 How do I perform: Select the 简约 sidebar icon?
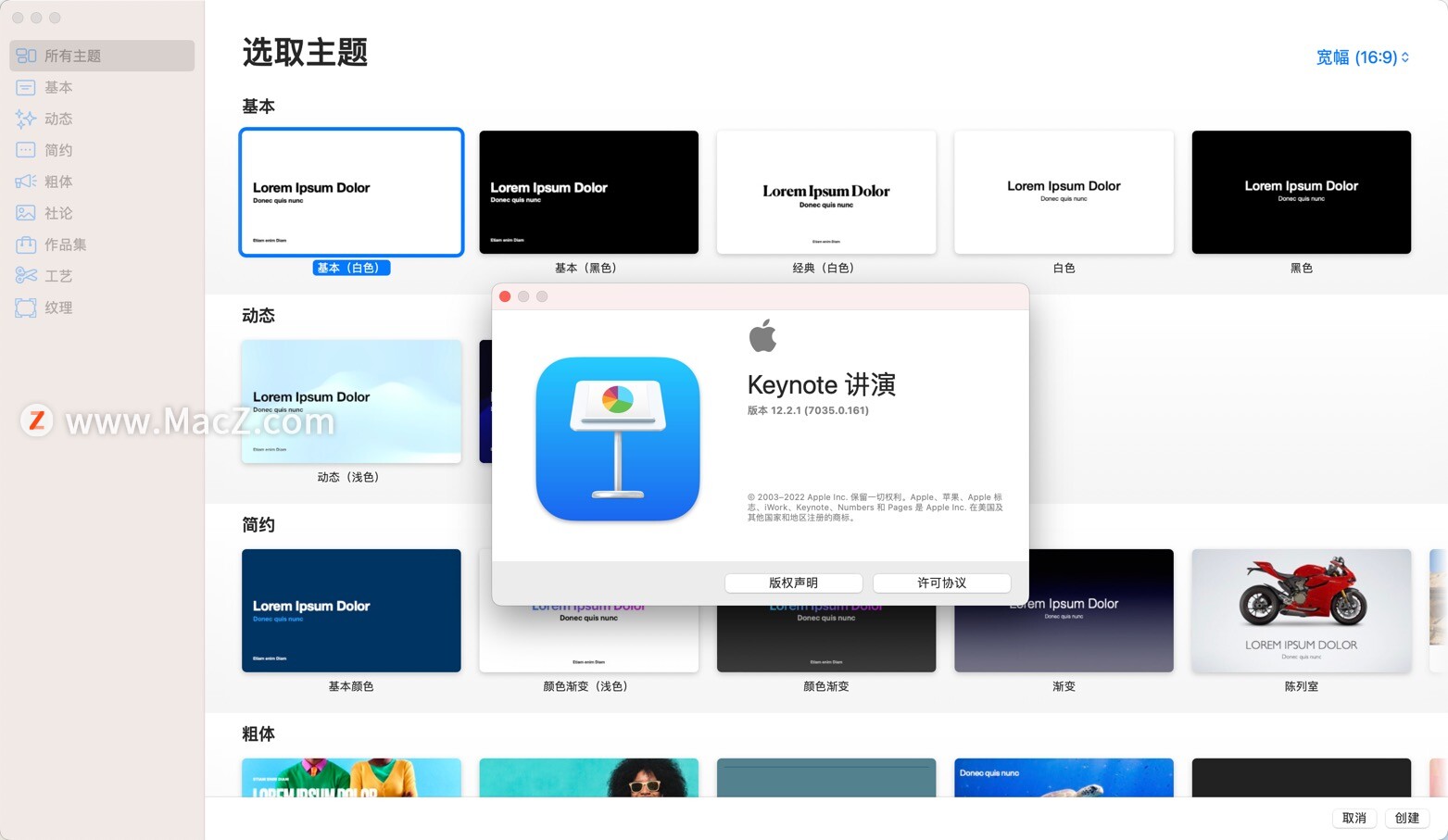pyautogui.click(x=25, y=149)
